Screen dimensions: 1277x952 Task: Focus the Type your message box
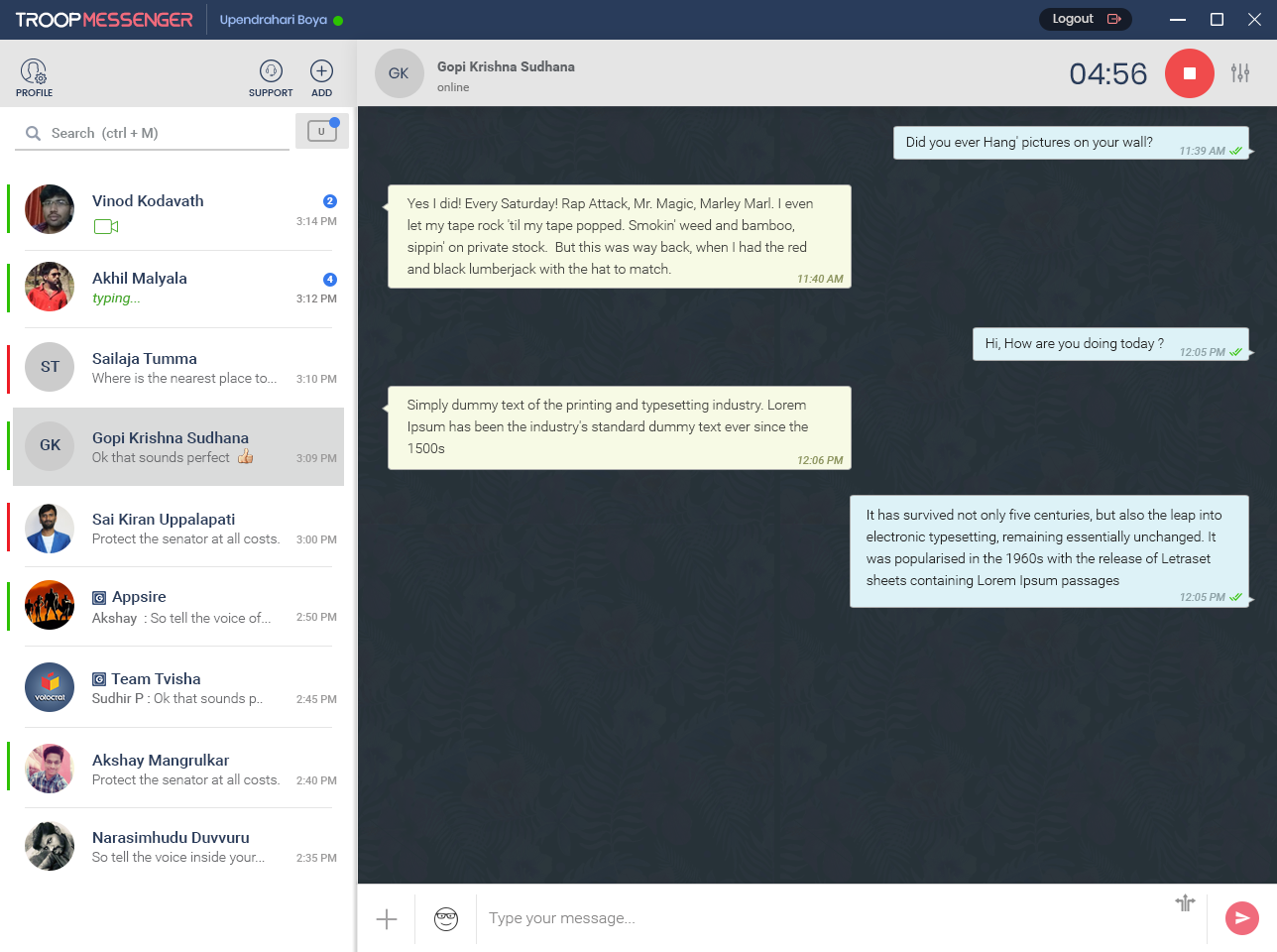coord(823,918)
